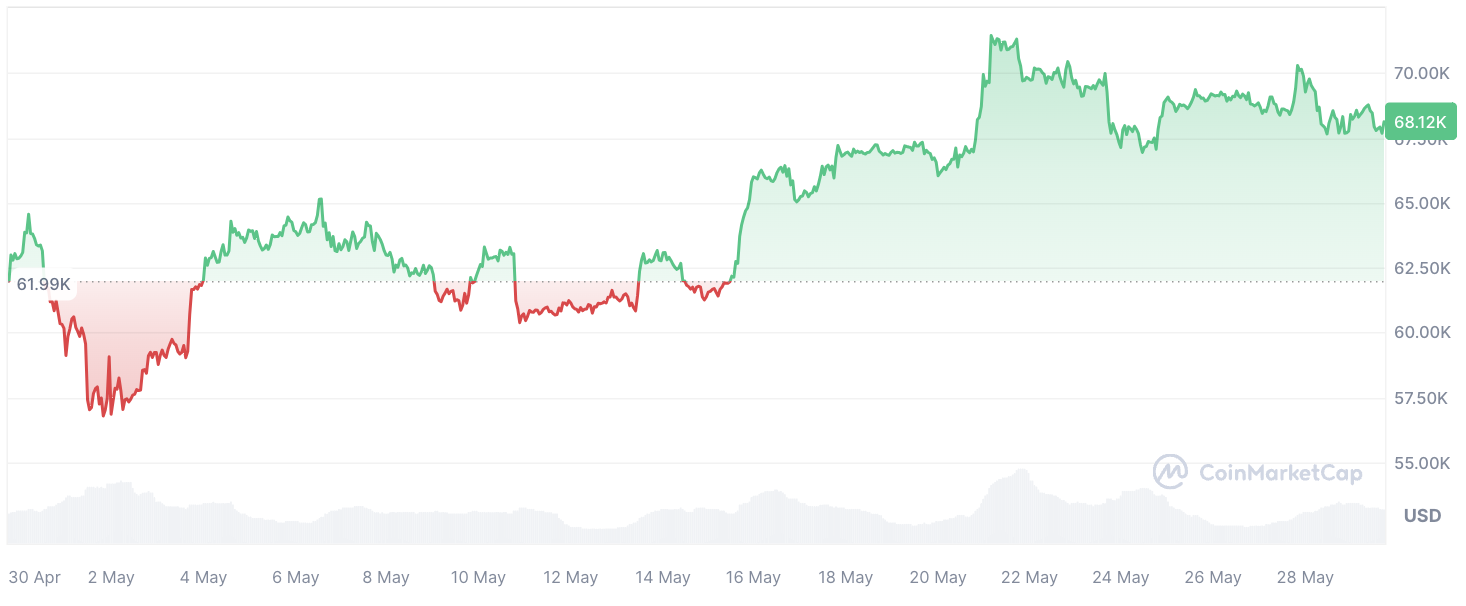The image size is (1466, 606).
Task: Click the 61.99K opening price label
Action: pos(44,284)
